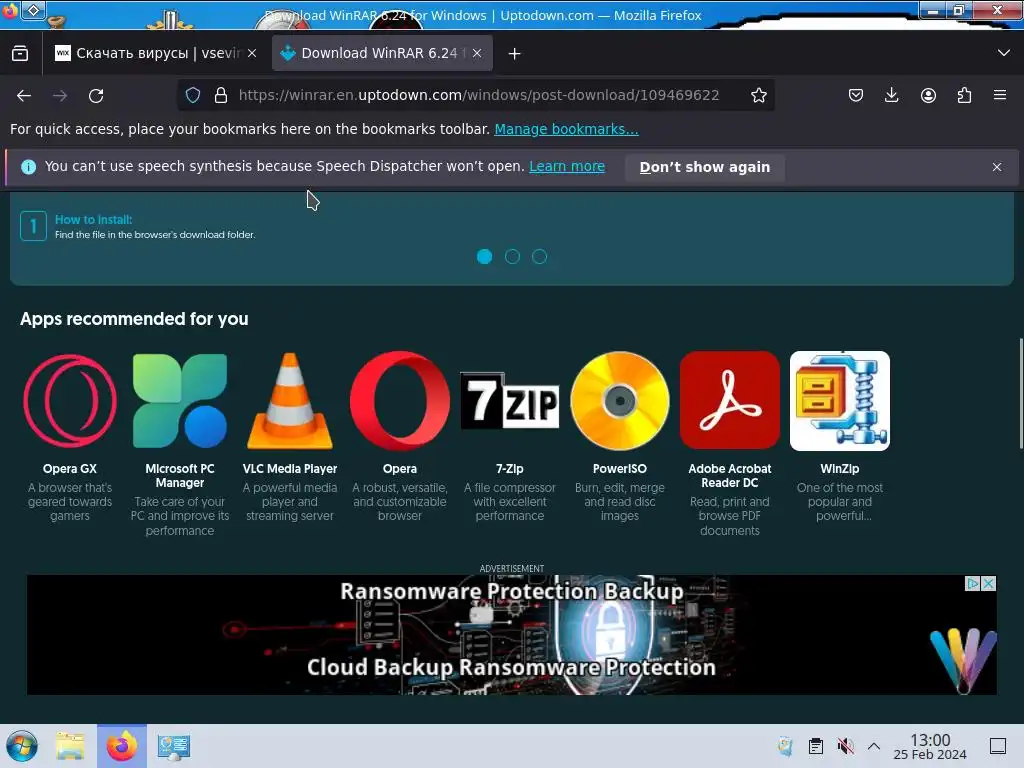This screenshot has height=768, width=1024.
Task: Open the system settings taskbar icon
Action: tap(174, 746)
